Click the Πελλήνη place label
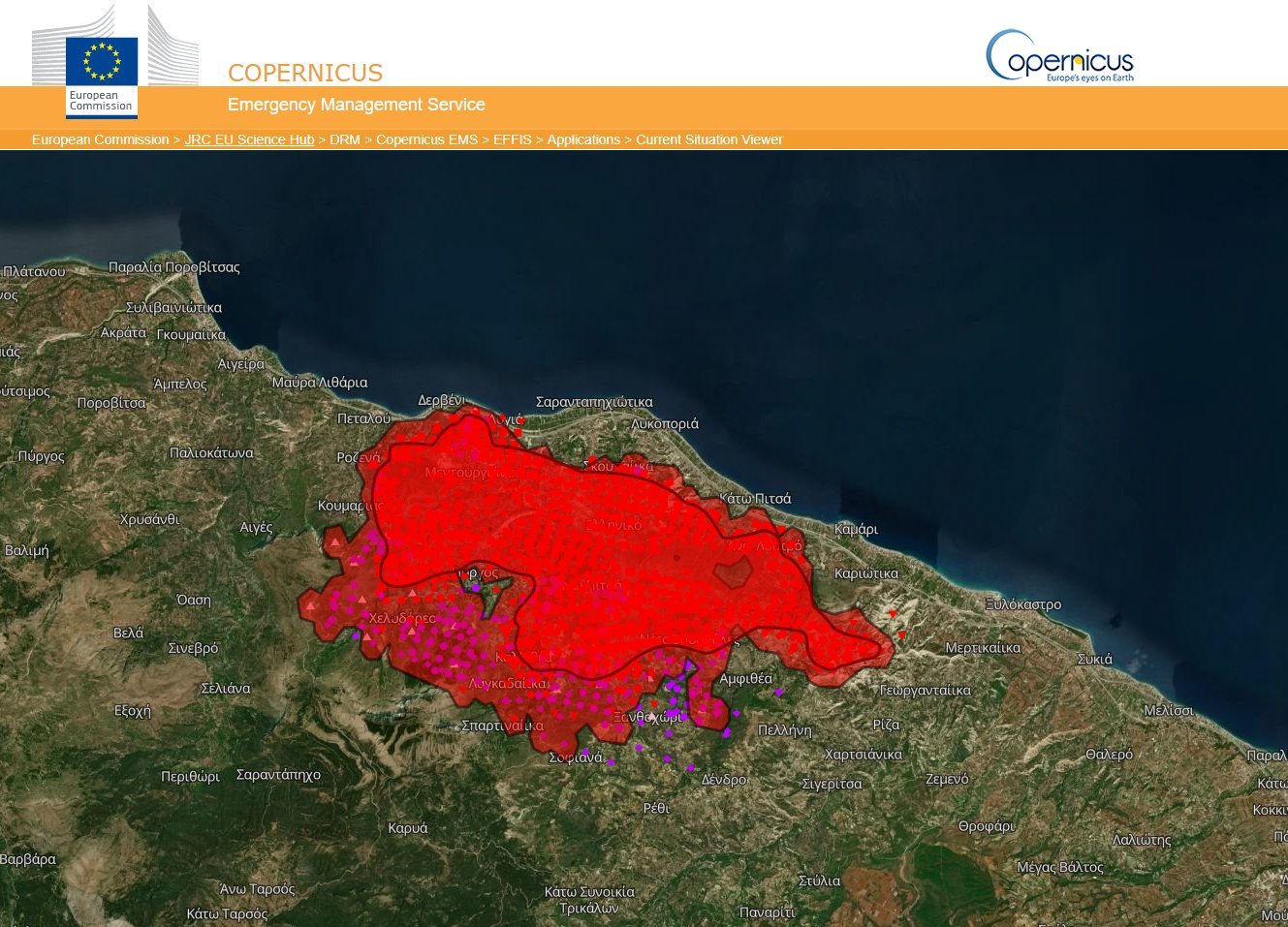1288x927 pixels. tap(784, 730)
